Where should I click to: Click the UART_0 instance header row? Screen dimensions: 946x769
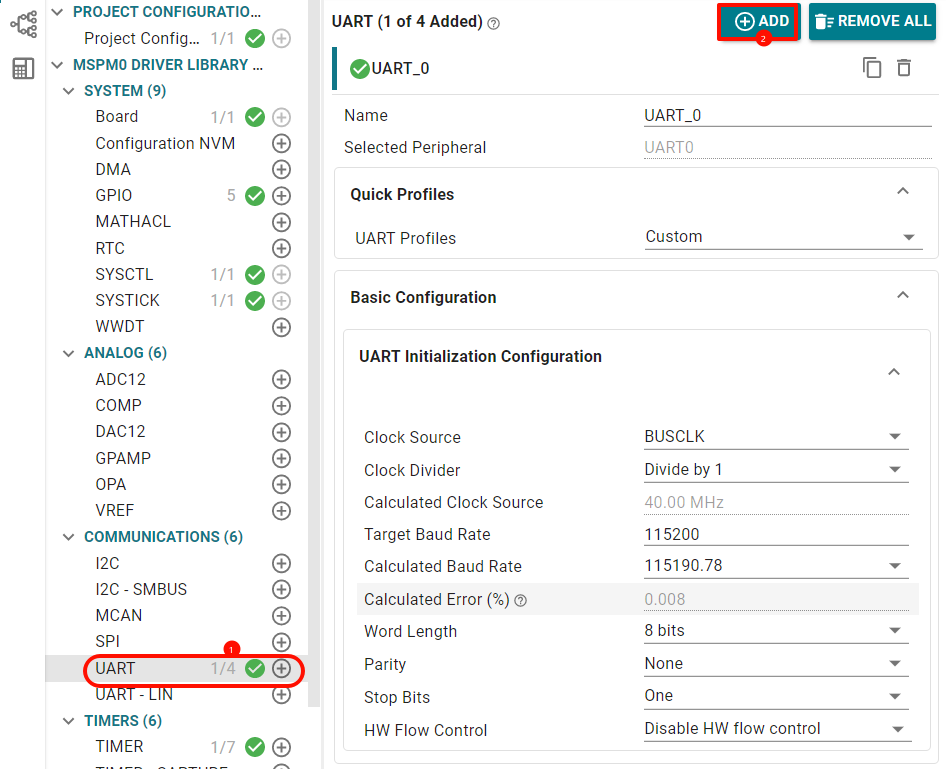[635, 69]
